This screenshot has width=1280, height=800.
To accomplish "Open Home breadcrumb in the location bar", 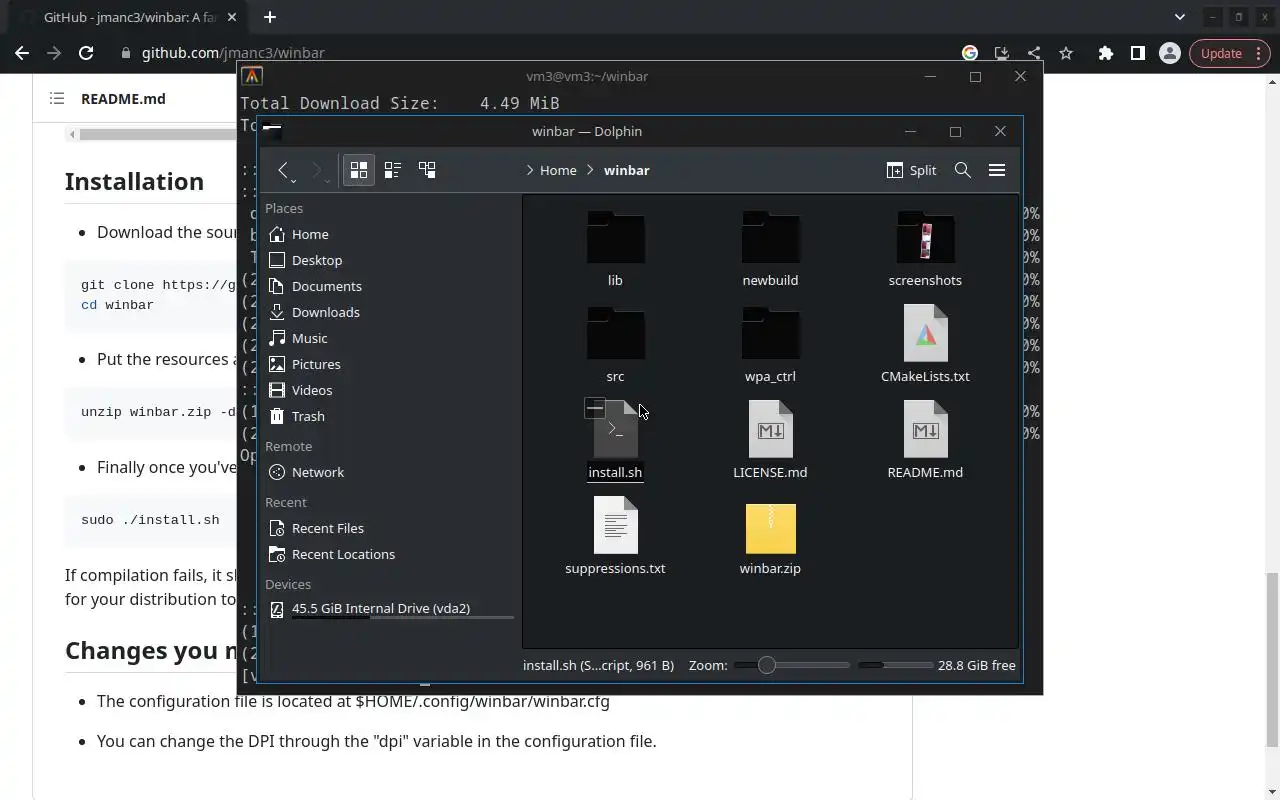I will pyautogui.click(x=558, y=170).
